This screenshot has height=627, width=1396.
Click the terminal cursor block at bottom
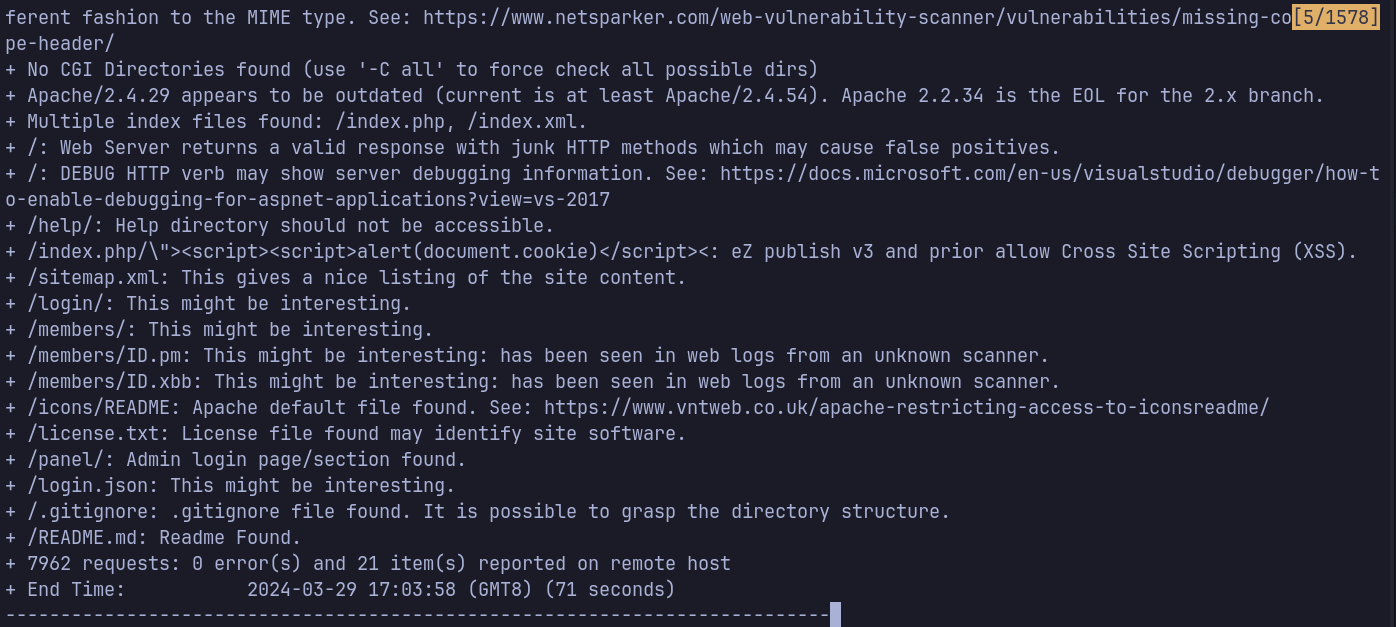point(835,614)
